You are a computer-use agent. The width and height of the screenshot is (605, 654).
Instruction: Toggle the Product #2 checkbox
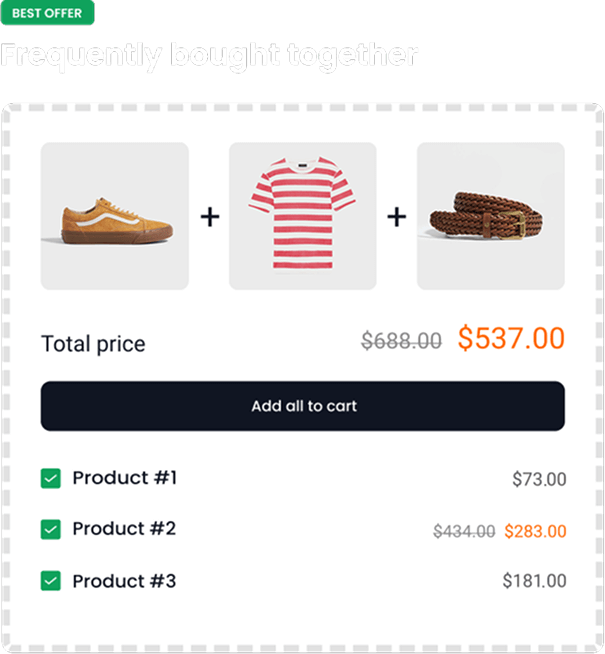pos(51,530)
